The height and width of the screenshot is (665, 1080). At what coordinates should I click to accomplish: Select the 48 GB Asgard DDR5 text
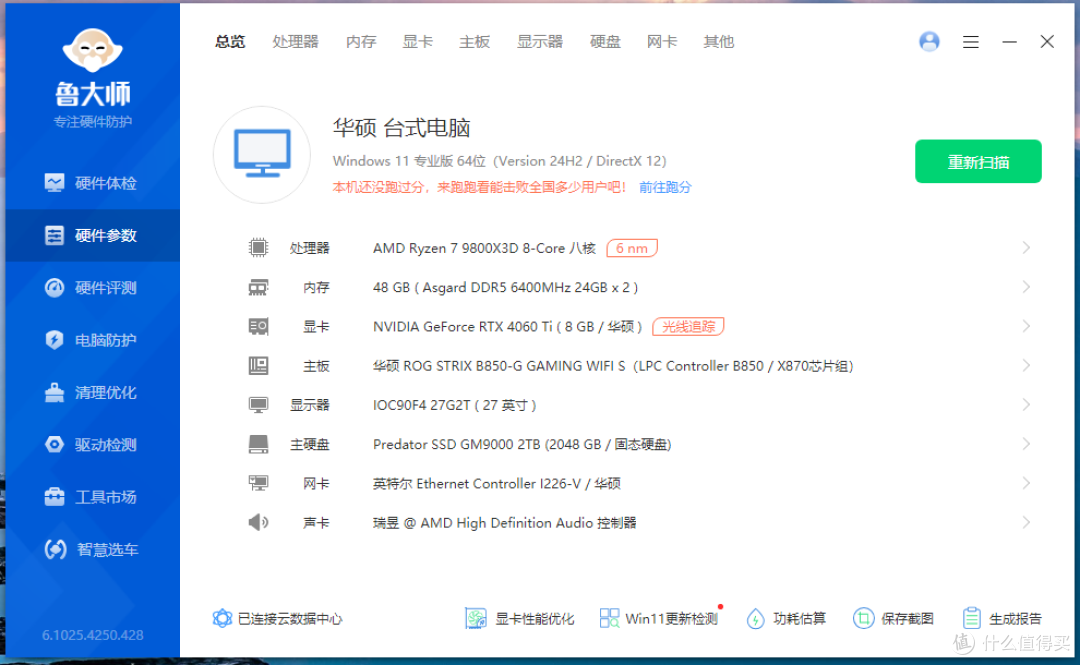point(506,287)
